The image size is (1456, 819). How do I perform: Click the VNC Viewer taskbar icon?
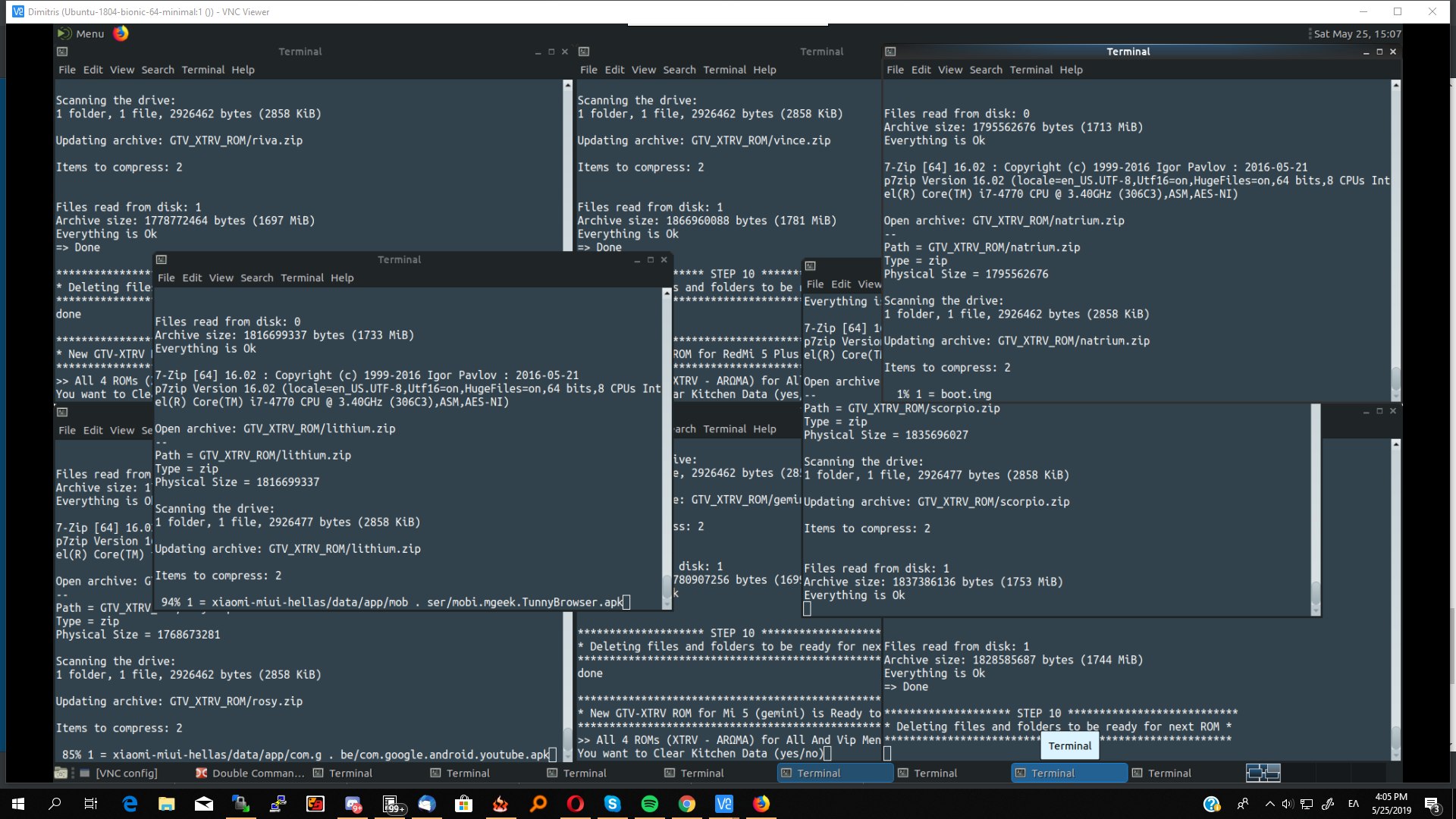coord(723,804)
